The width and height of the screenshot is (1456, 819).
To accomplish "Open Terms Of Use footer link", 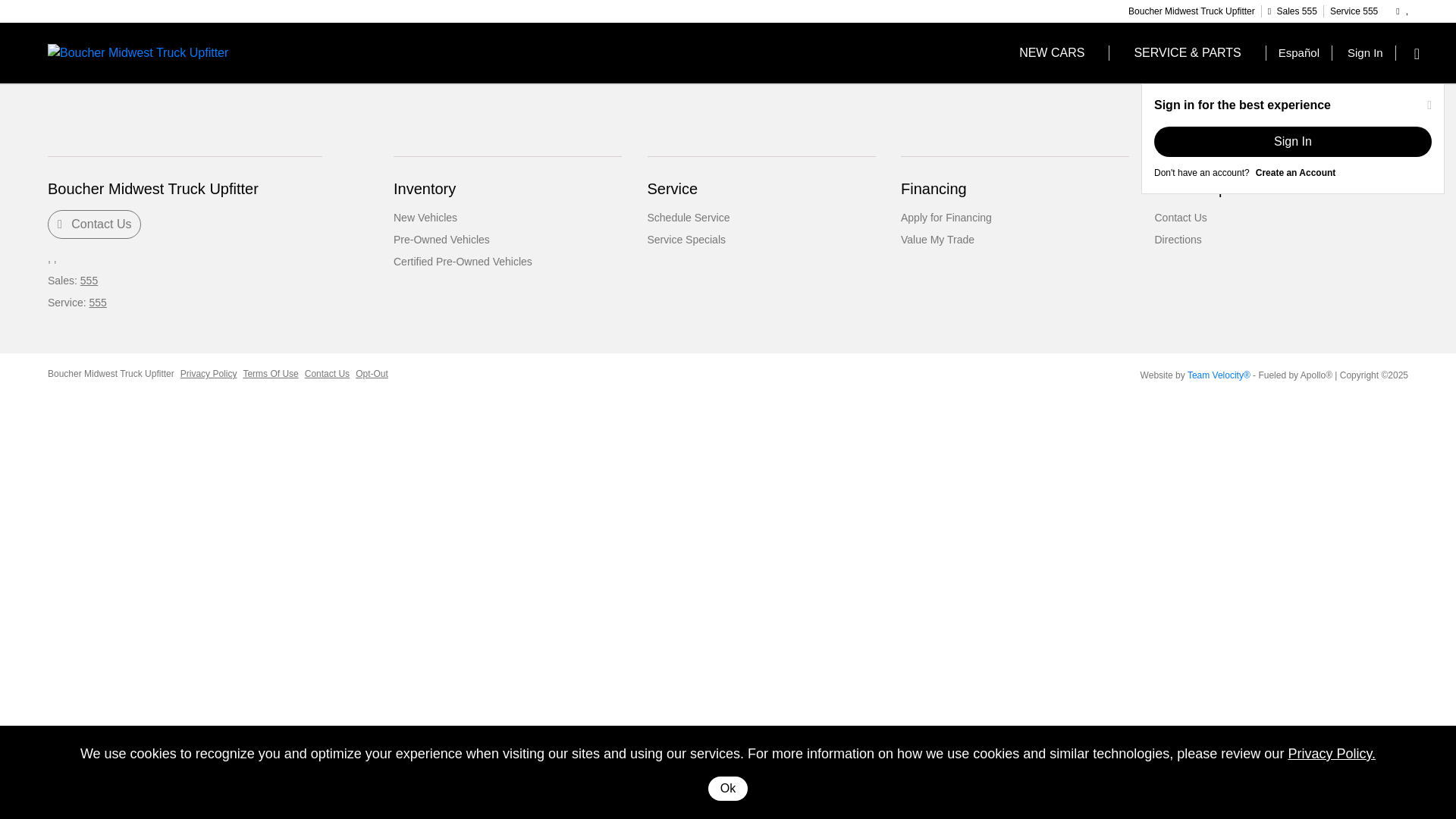I will click(x=270, y=374).
